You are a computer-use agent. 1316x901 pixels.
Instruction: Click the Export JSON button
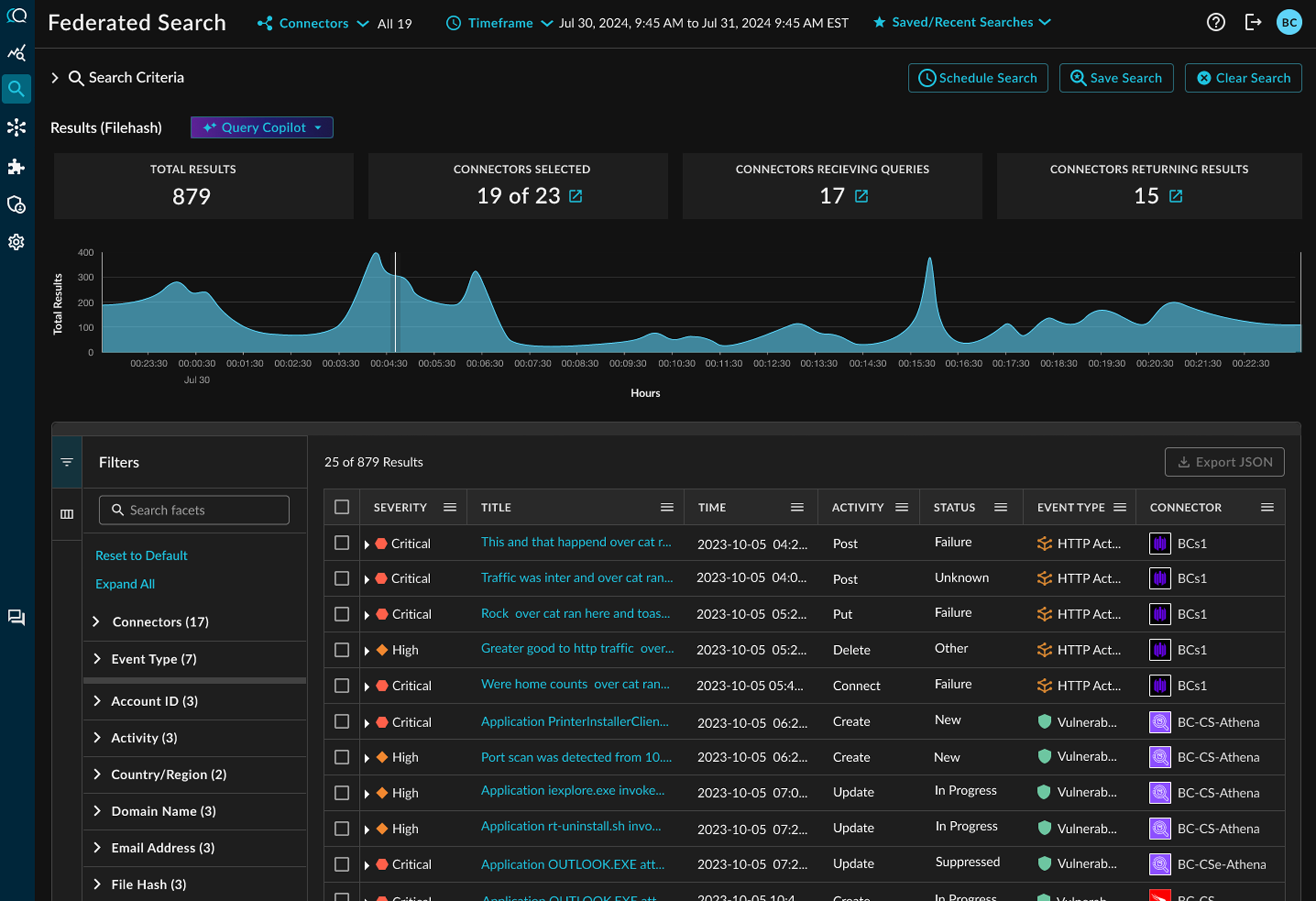click(1224, 462)
